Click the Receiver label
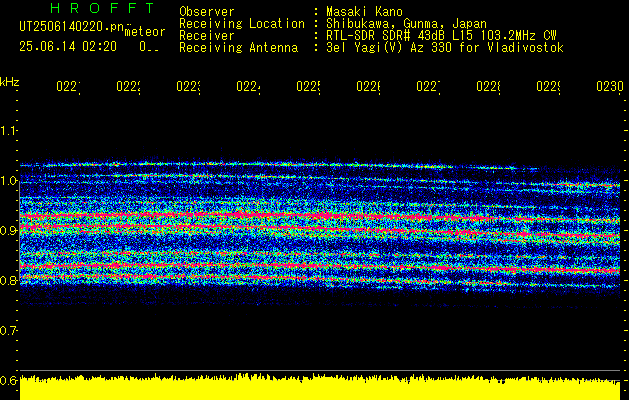The width and height of the screenshot is (629, 400). point(207,36)
